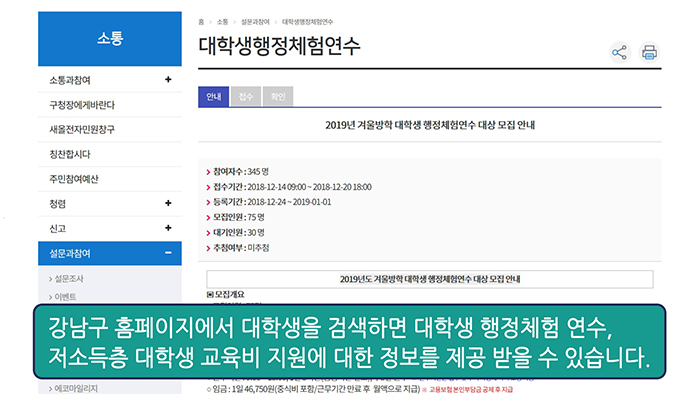
Task: Switch to the 안내 tab
Action: [x=213, y=97]
